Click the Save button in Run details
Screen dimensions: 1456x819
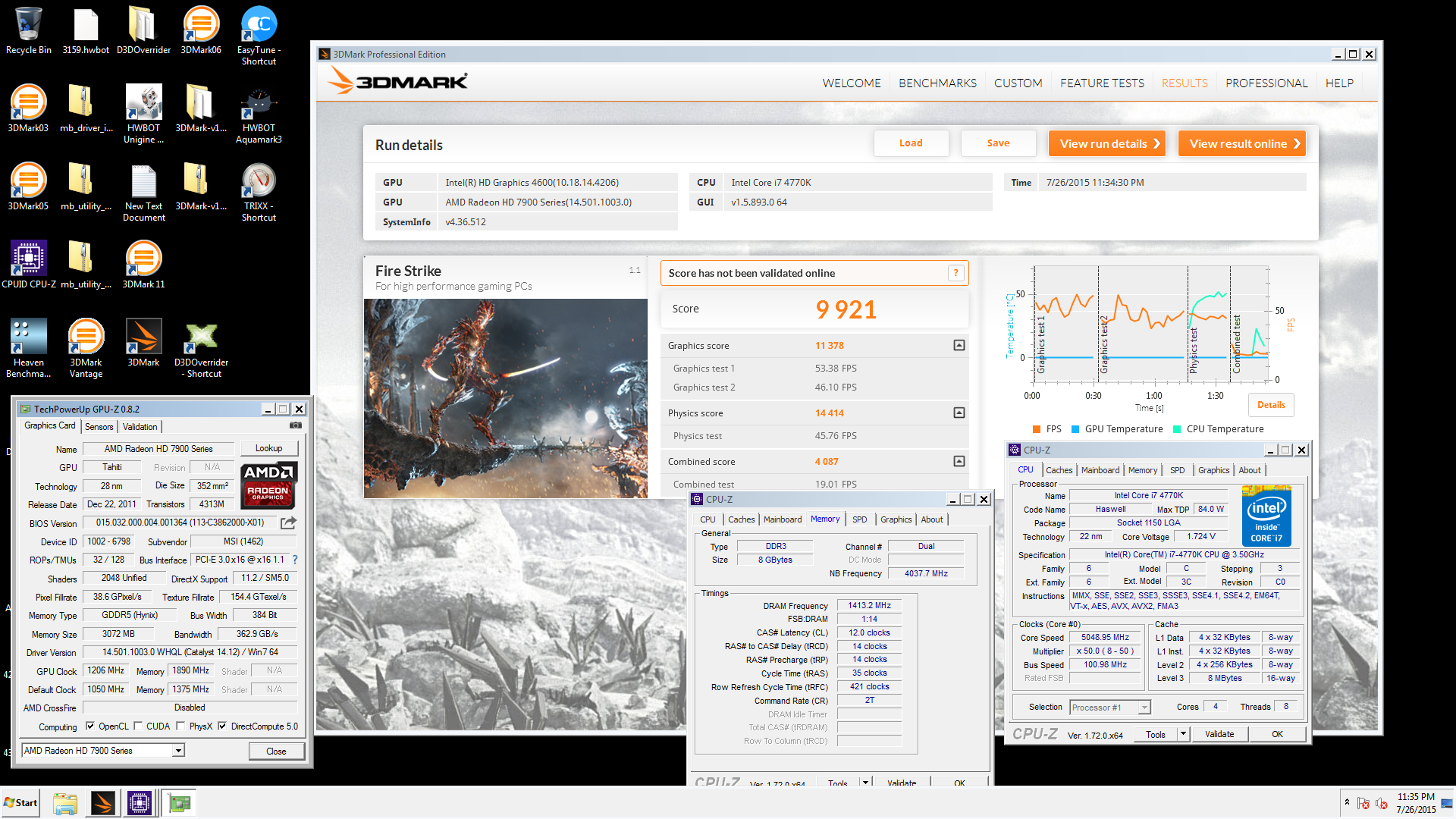coord(998,143)
